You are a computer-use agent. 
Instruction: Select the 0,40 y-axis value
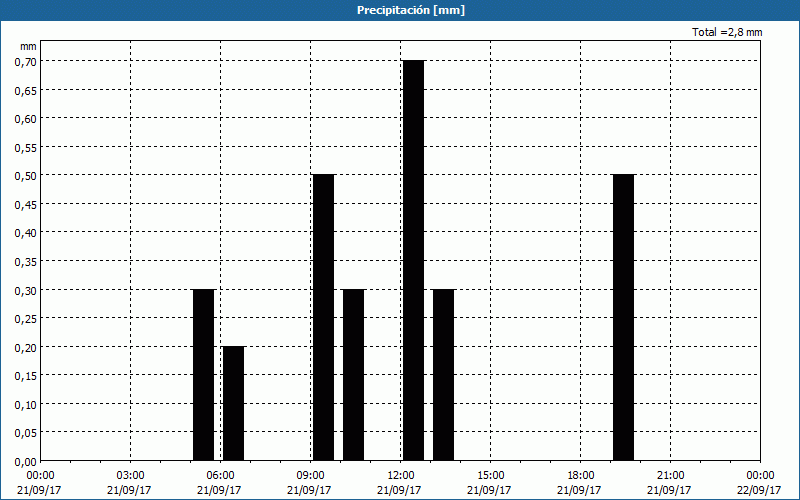[26, 233]
